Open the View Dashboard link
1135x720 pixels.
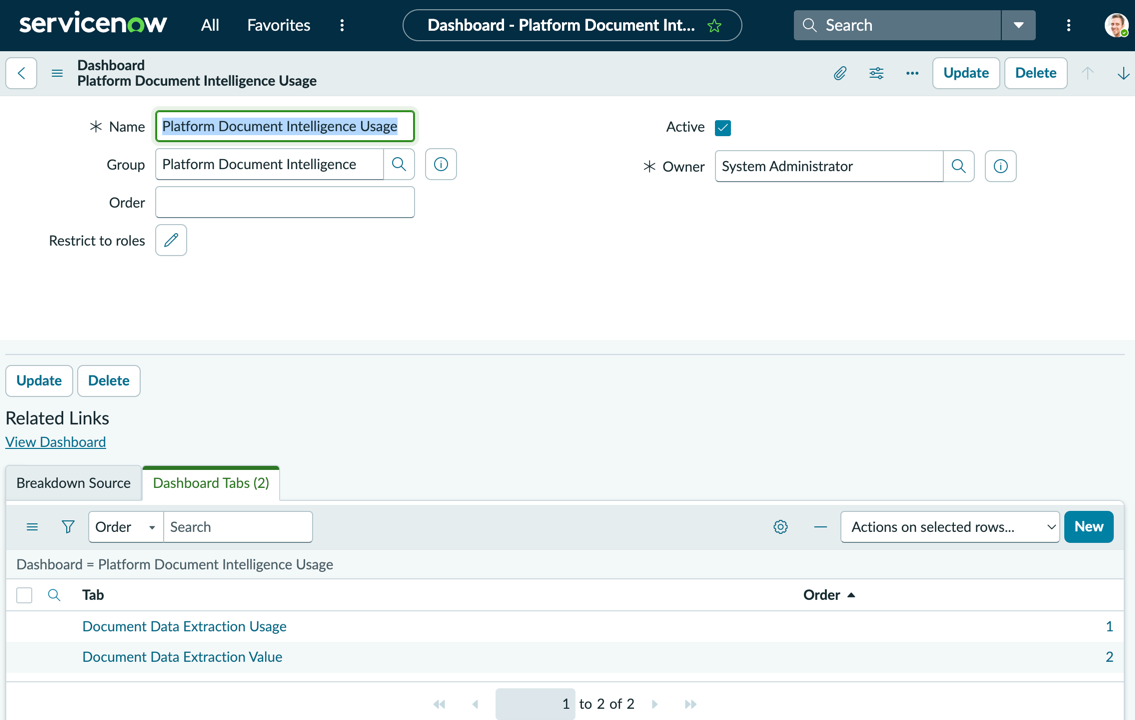[x=56, y=442]
